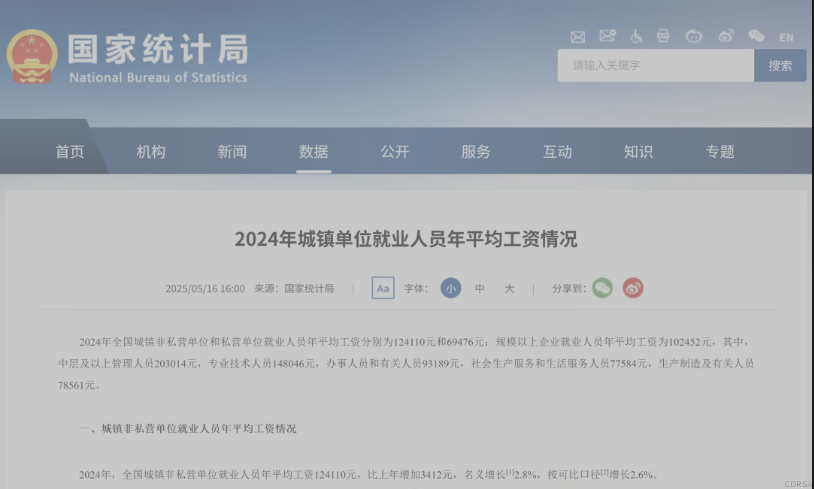Open the header Weibo icon

[x=726, y=36]
